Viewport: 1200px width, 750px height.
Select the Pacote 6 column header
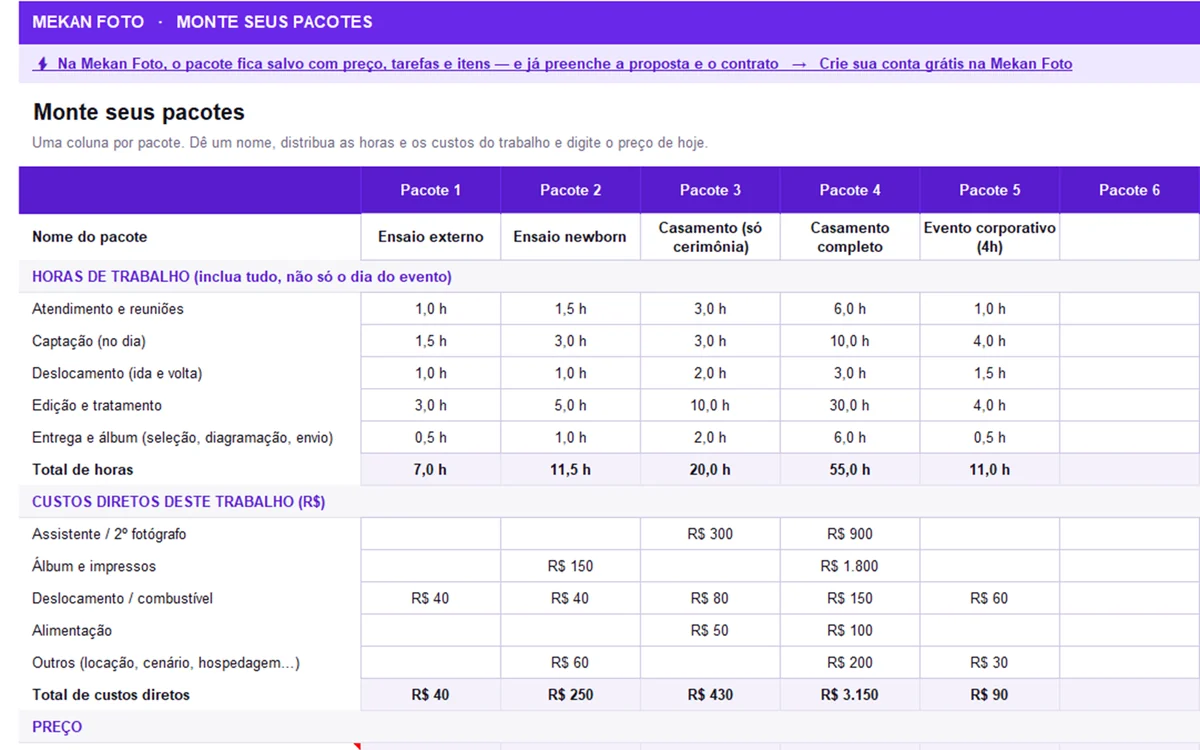coord(1129,190)
